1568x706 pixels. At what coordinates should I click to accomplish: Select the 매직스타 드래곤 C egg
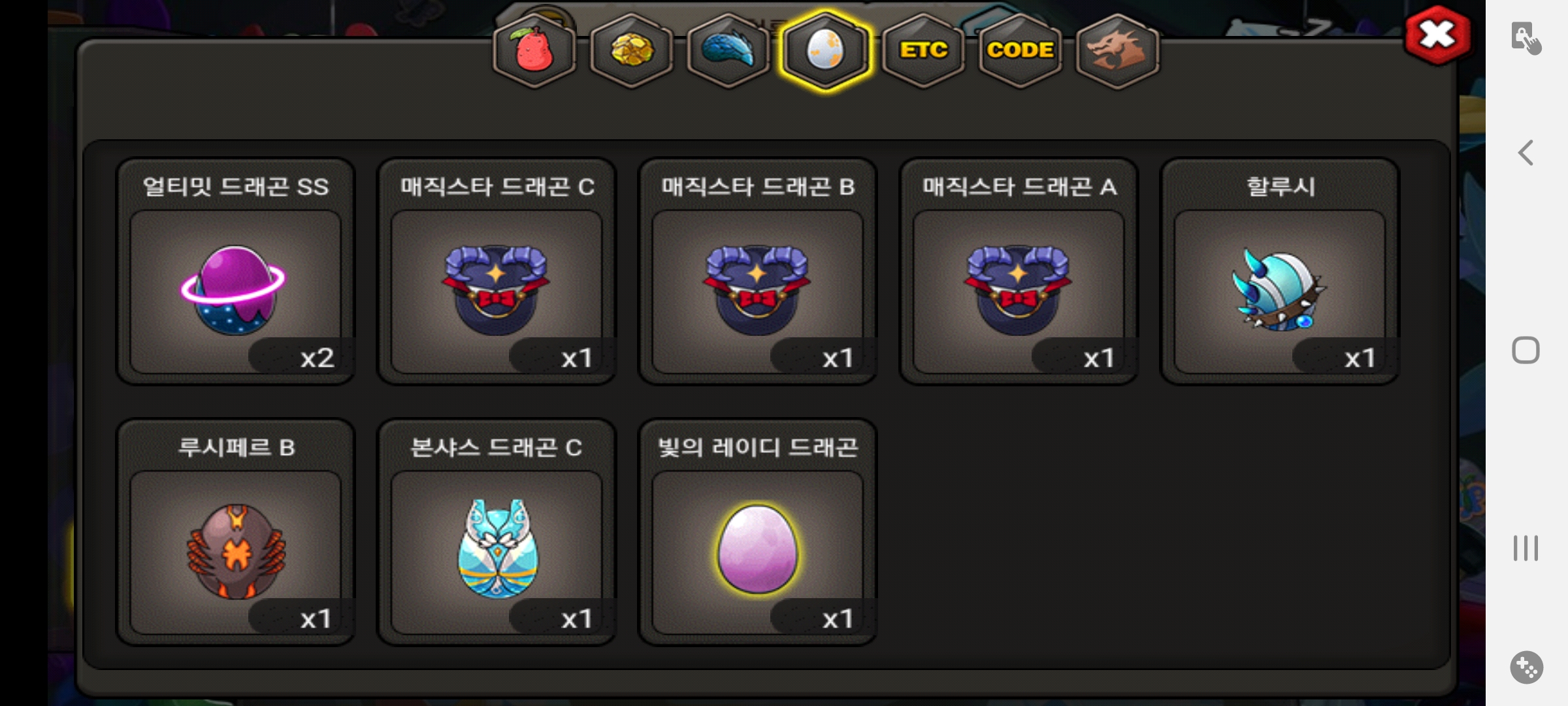coord(497,271)
